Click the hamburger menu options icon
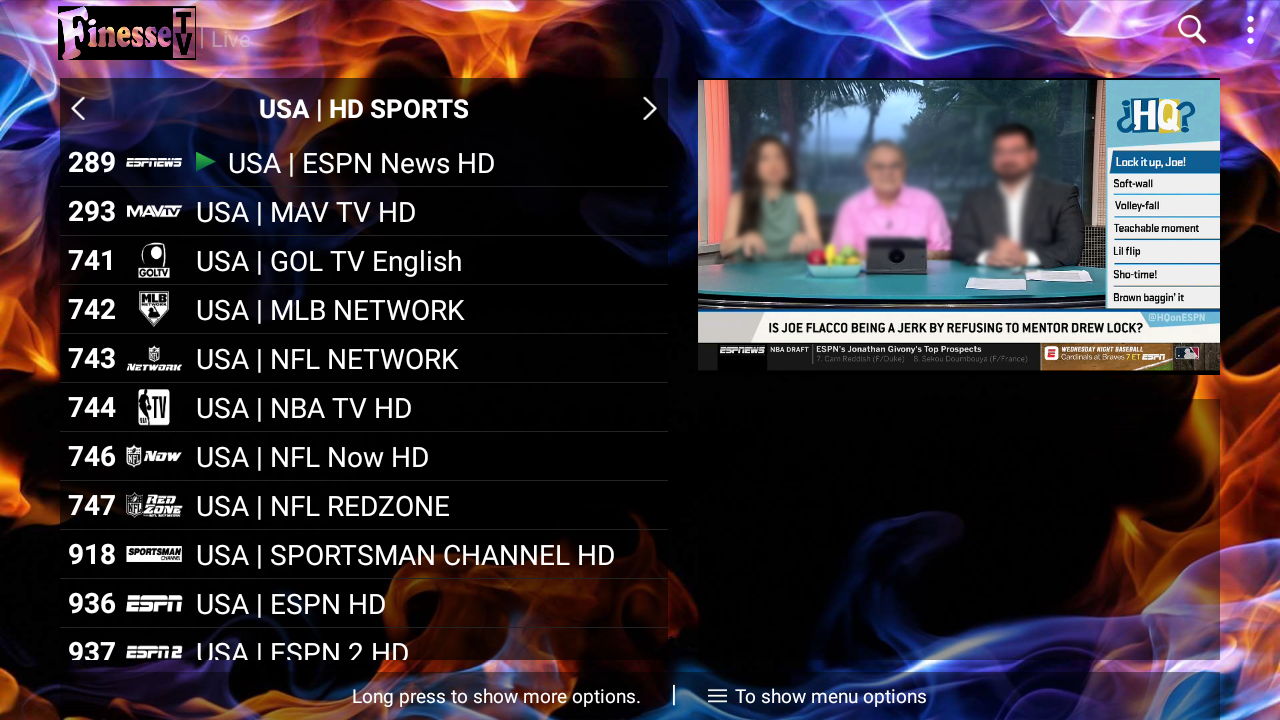 click(717, 696)
